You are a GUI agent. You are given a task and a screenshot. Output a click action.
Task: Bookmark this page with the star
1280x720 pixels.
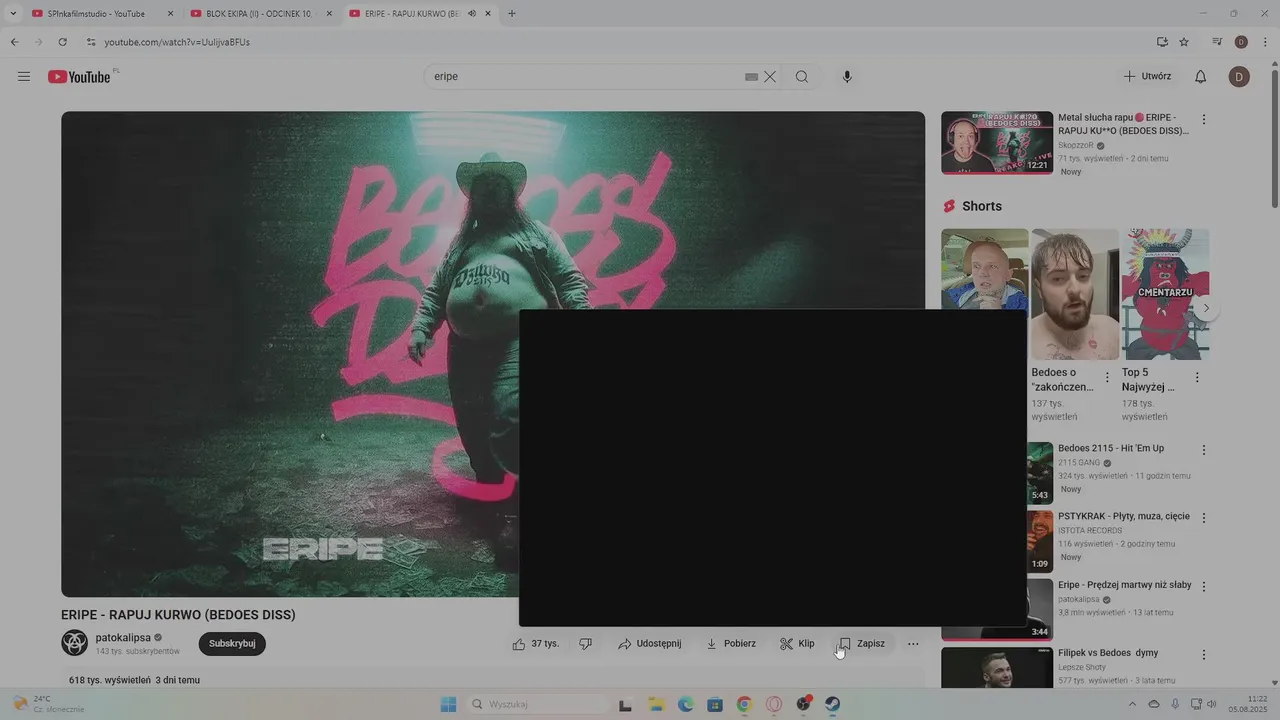1184,42
